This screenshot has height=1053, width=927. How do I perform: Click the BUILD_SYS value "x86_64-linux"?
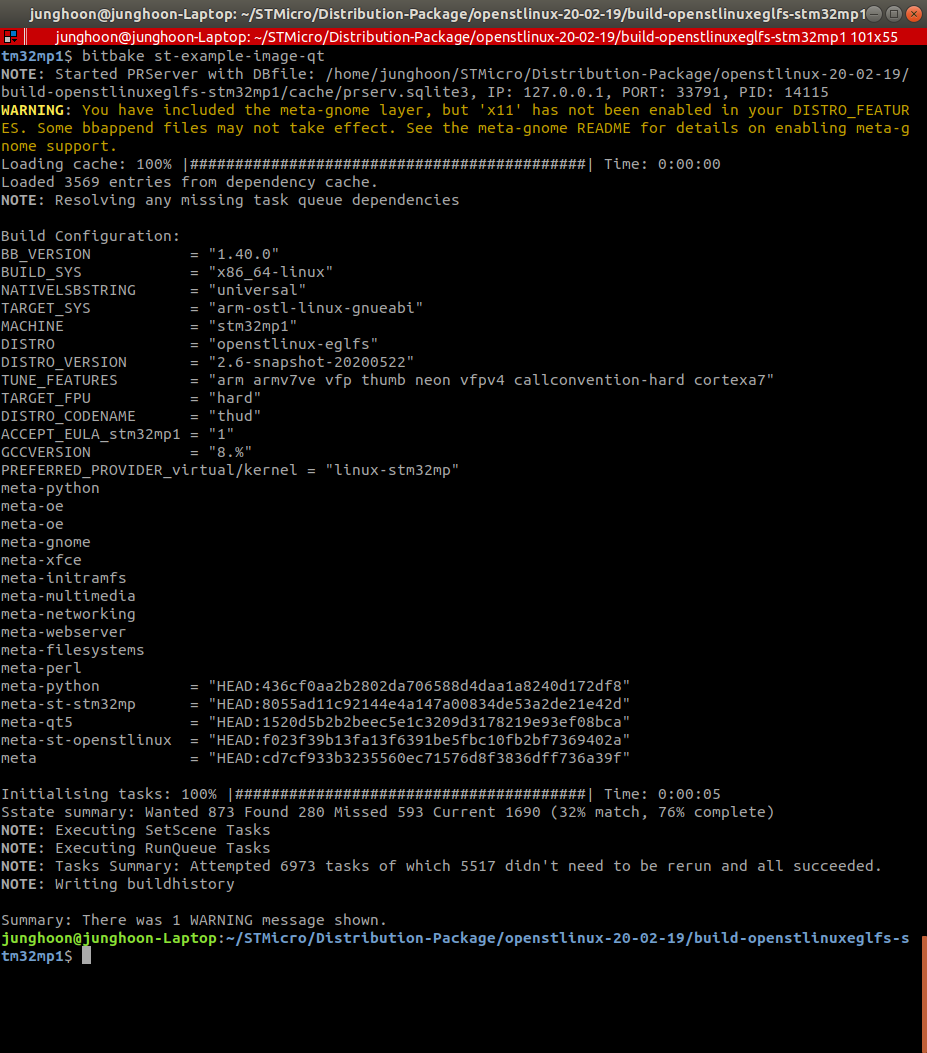(271, 272)
